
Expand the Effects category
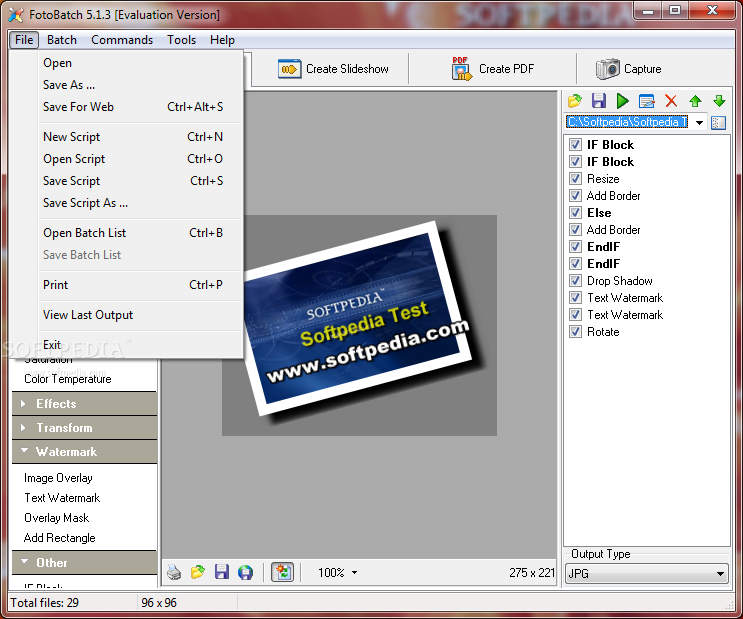point(84,404)
